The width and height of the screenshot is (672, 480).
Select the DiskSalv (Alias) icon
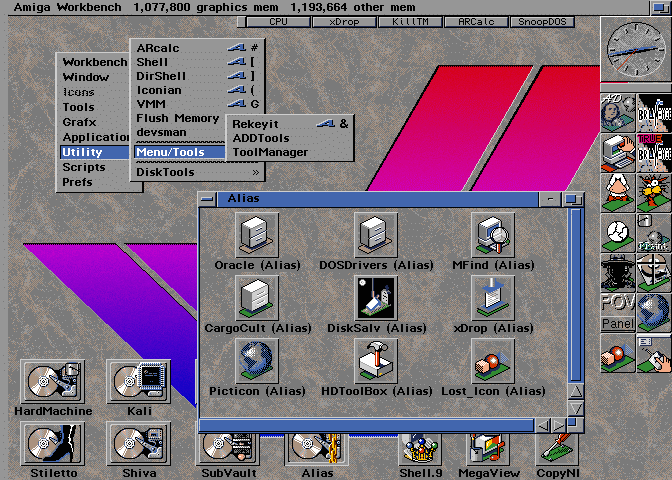tap(376, 298)
